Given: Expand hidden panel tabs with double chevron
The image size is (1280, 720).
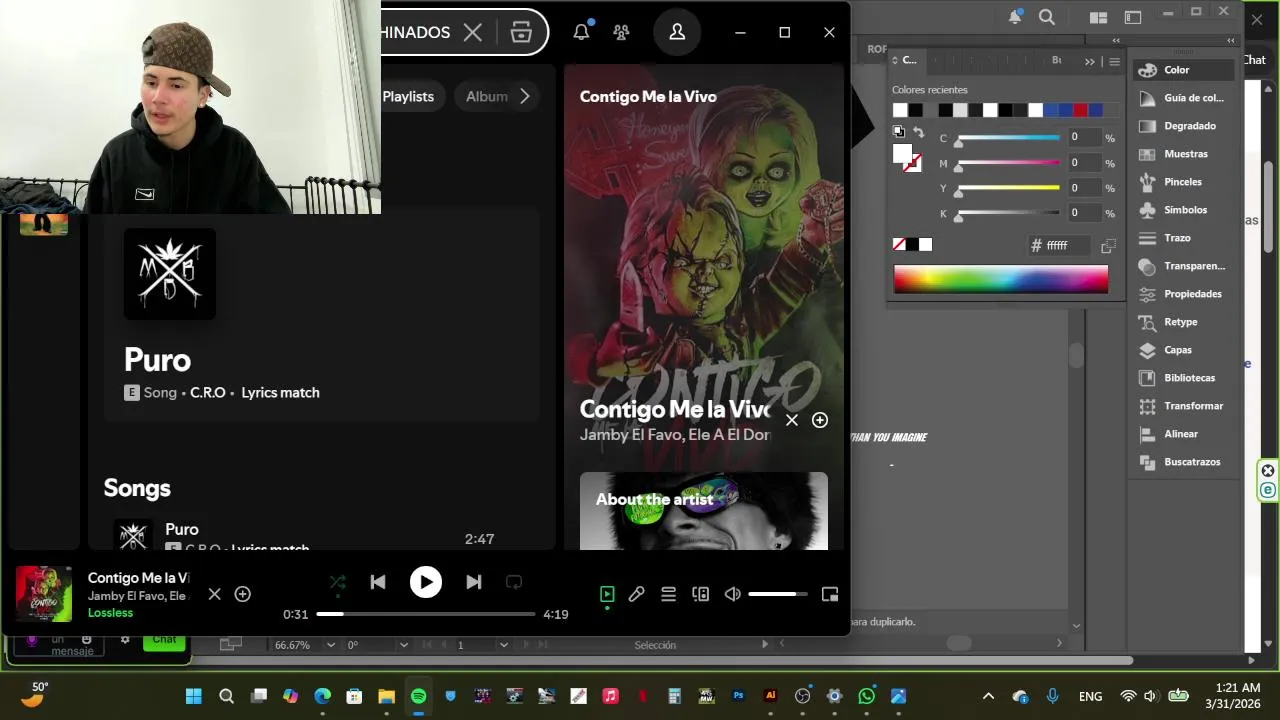Looking at the screenshot, I should (1090, 61).
